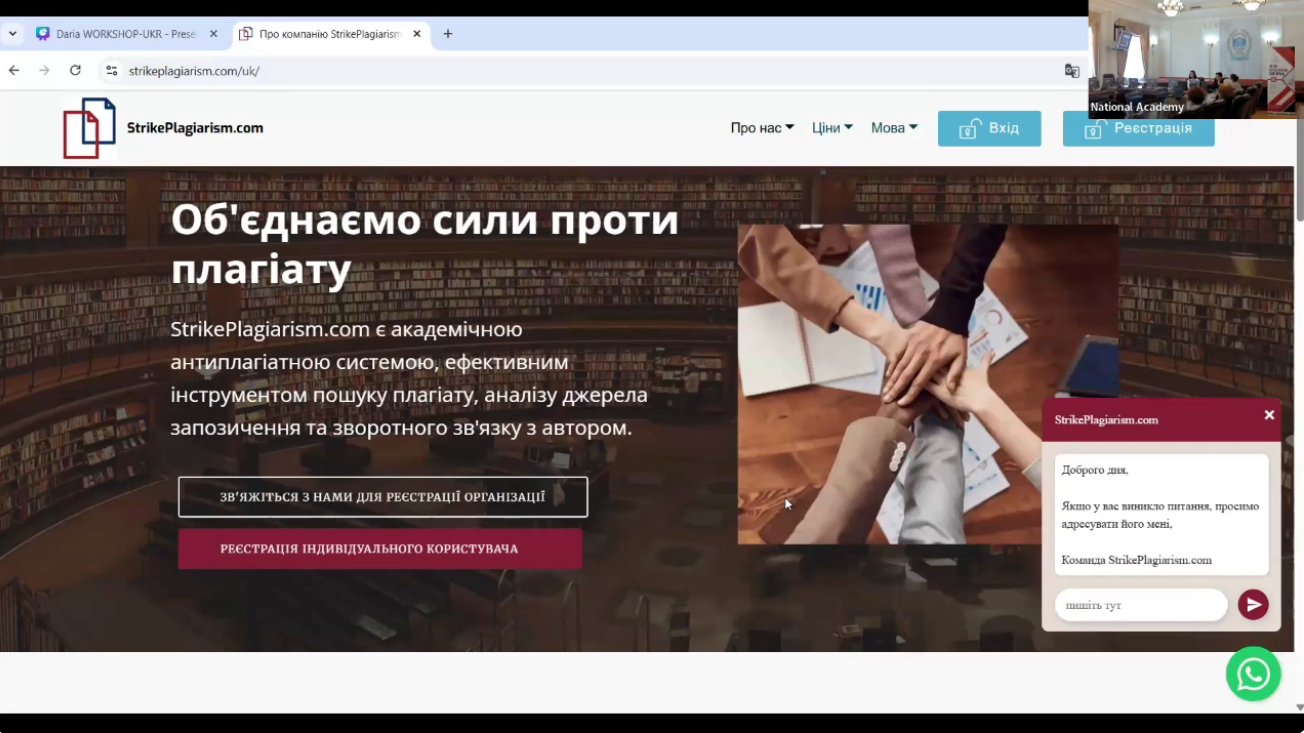
Task: Click Реєстрація індивідуального користувача button
Action: [x=380, y=549]
